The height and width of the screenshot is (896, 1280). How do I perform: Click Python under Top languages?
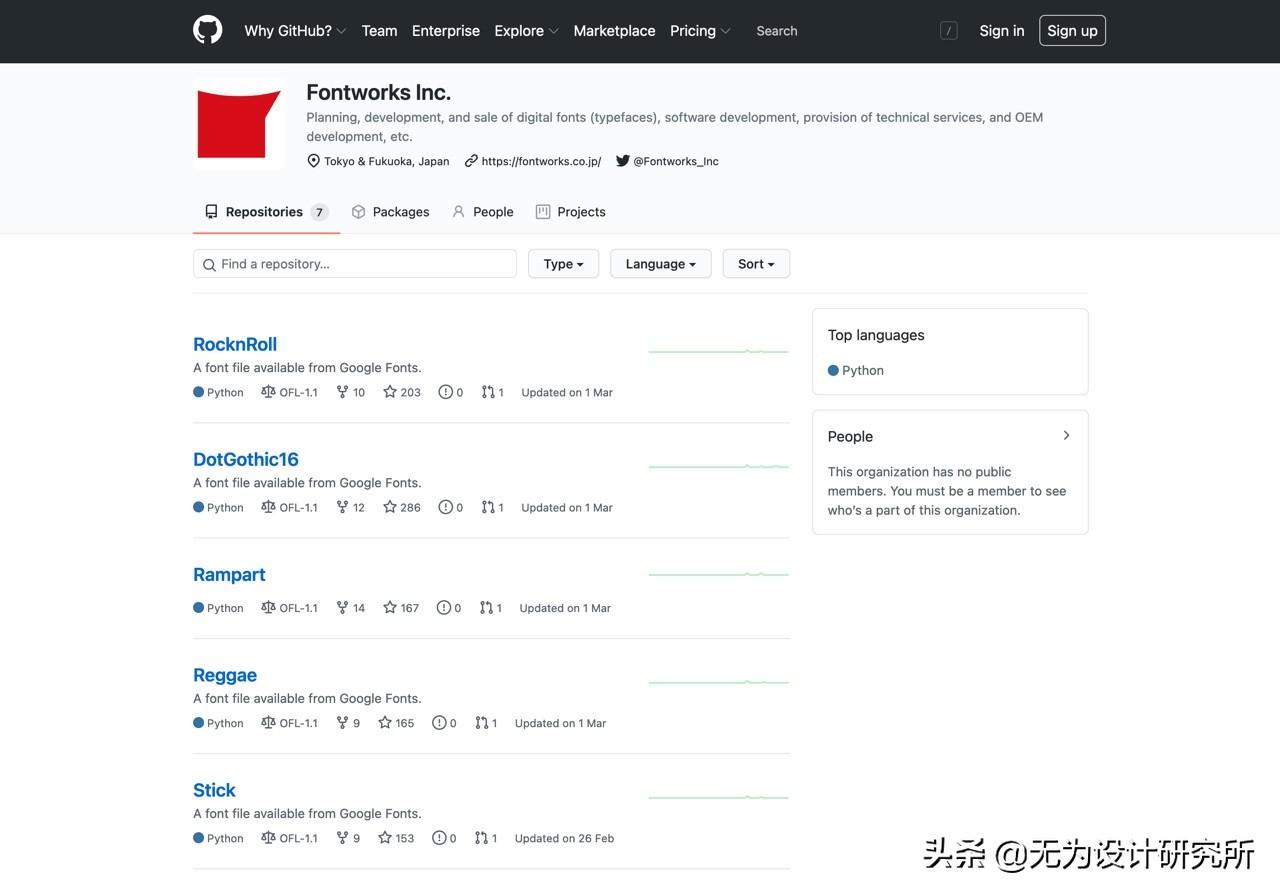863,370
